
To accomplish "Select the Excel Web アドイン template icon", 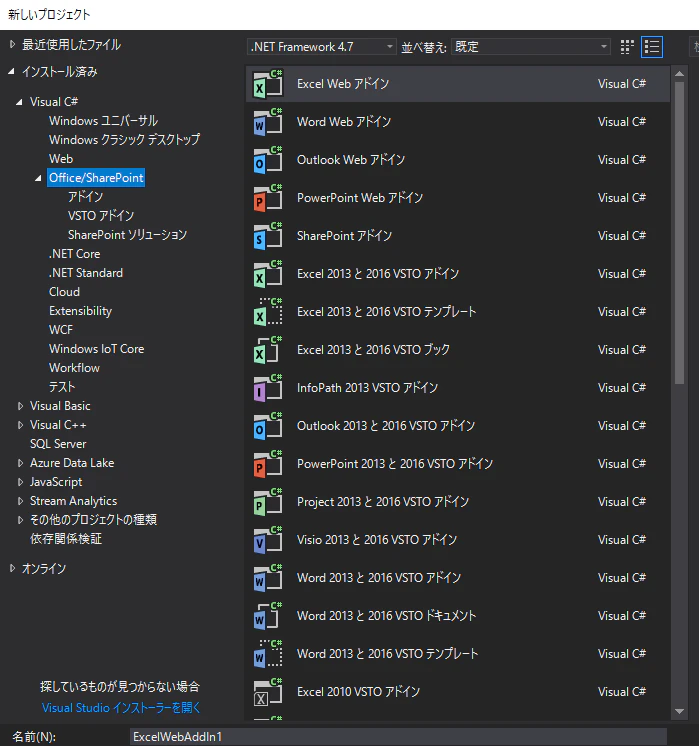I will point(268,84).
